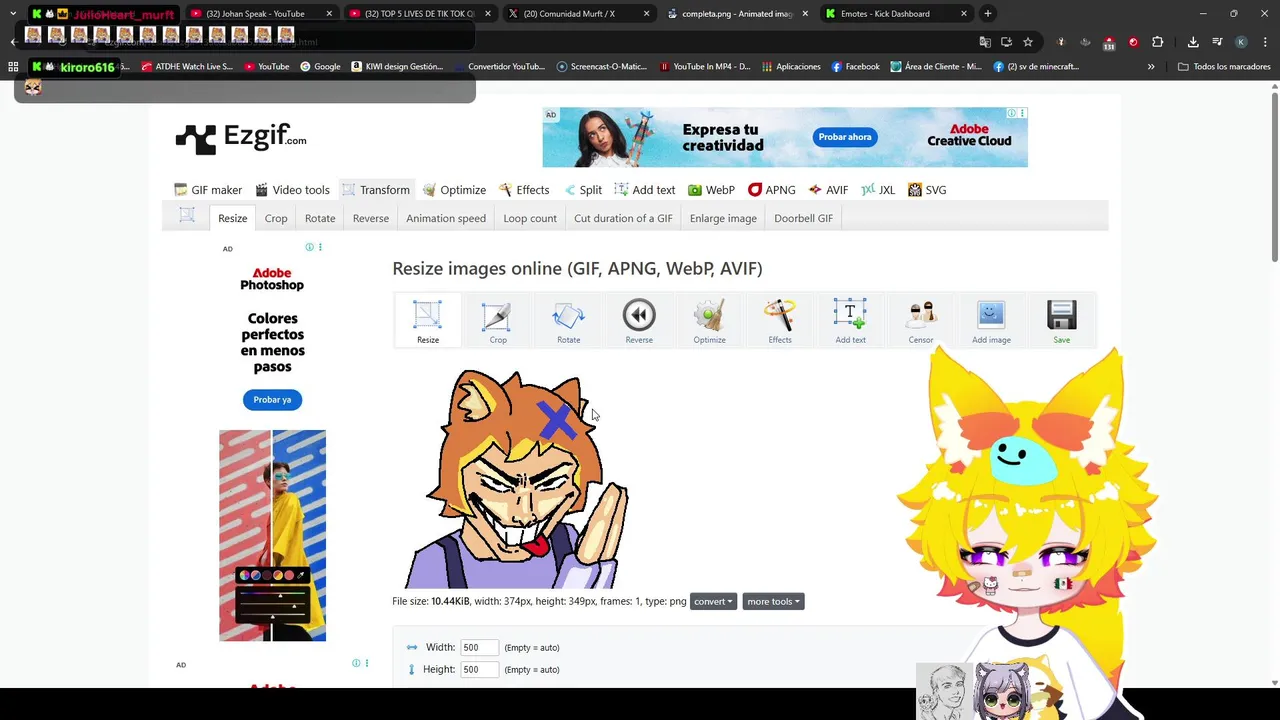1280x720 pixels.
Task: Open the APNG menu item
Action: pos(772,190)
